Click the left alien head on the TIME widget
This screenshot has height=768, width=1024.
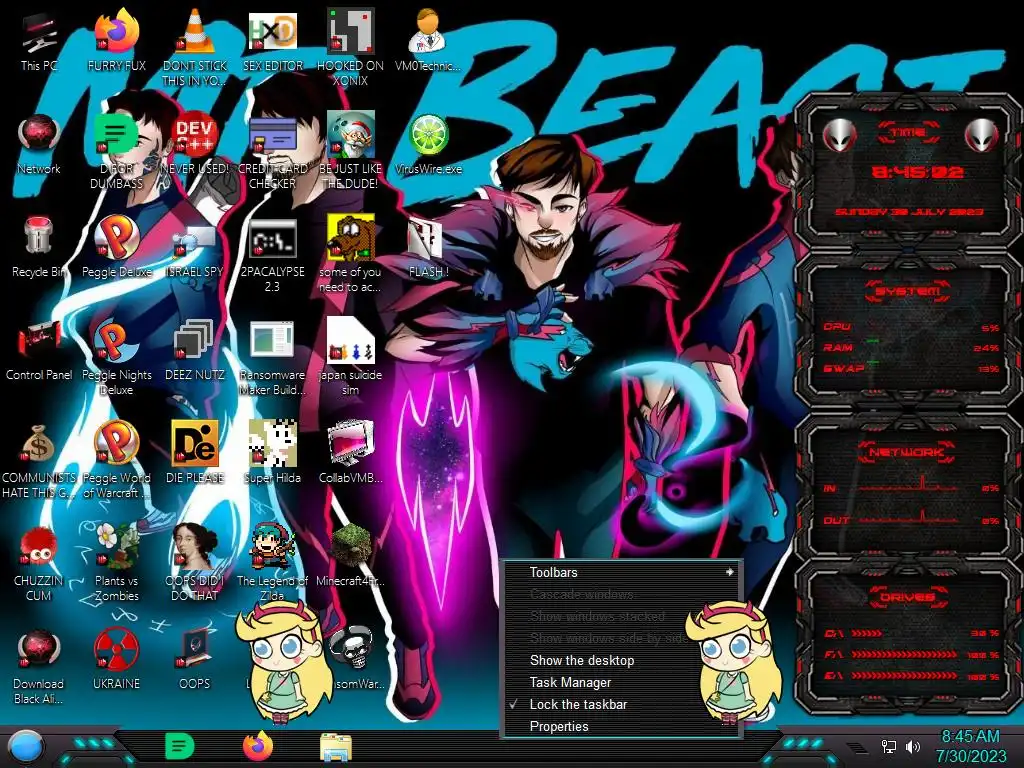point(839,135)
